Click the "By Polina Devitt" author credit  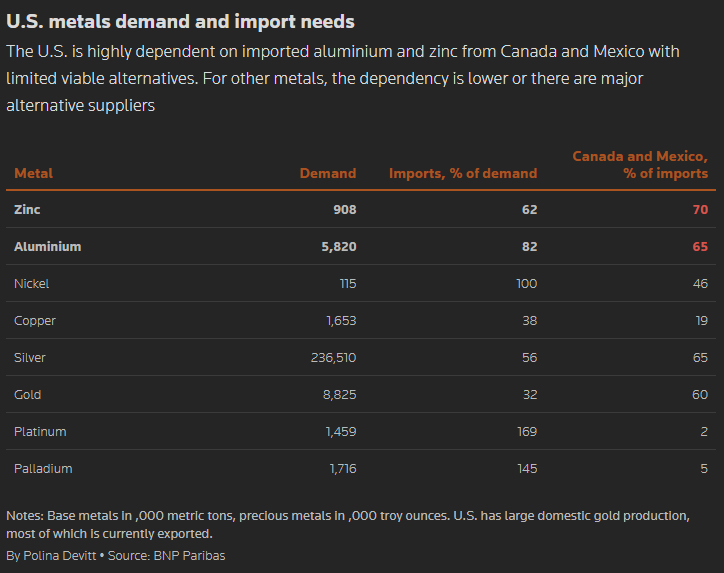coord(49,555)
